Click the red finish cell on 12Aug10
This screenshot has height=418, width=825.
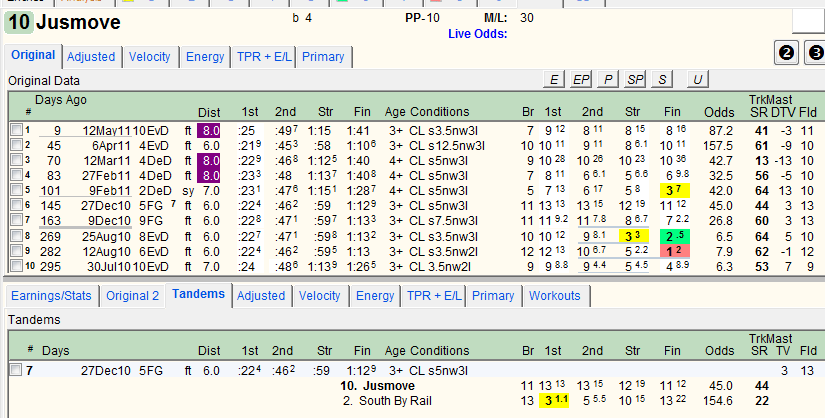[674, 251]
